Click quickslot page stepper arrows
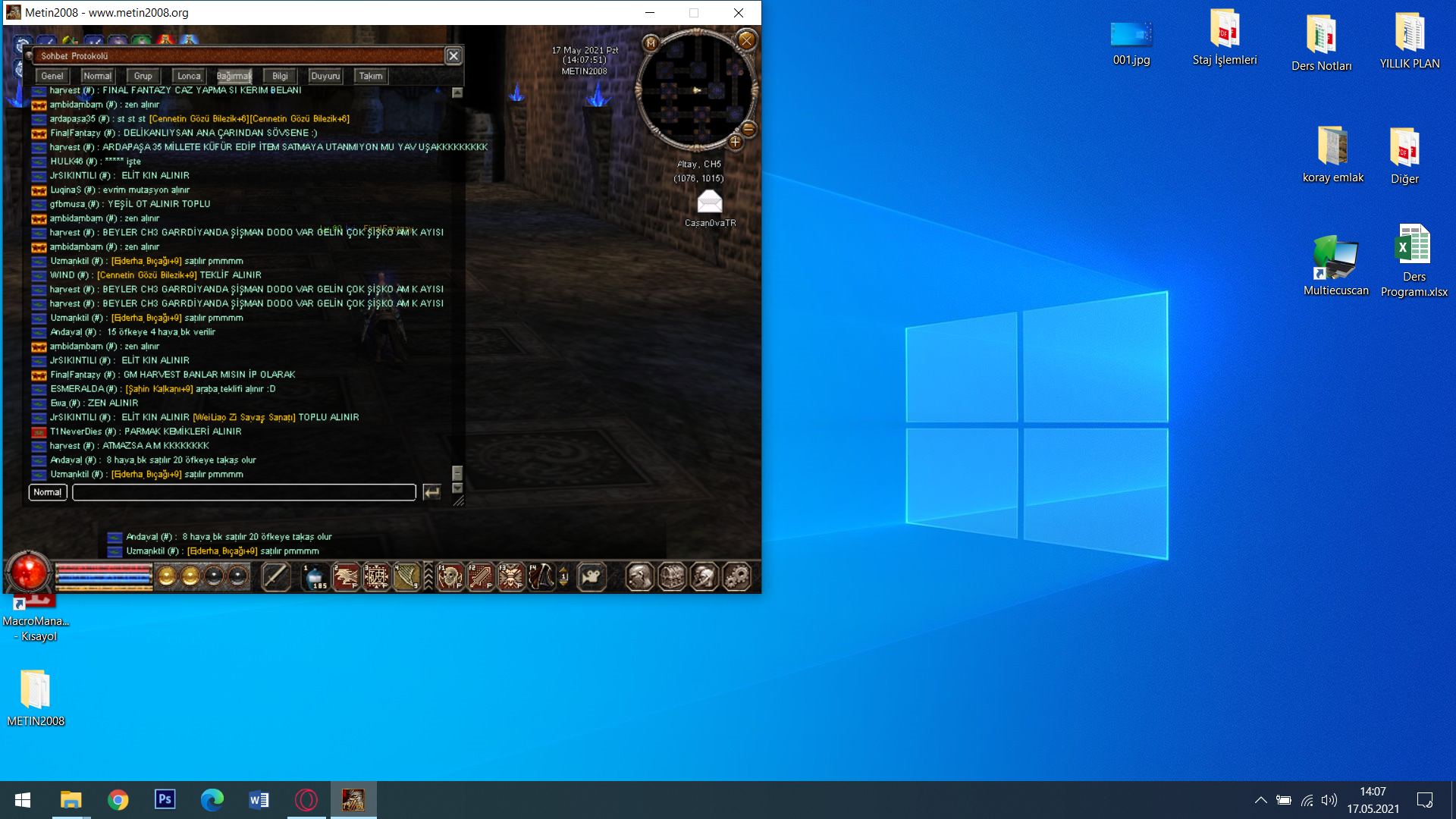 click(x=563, y=577)
